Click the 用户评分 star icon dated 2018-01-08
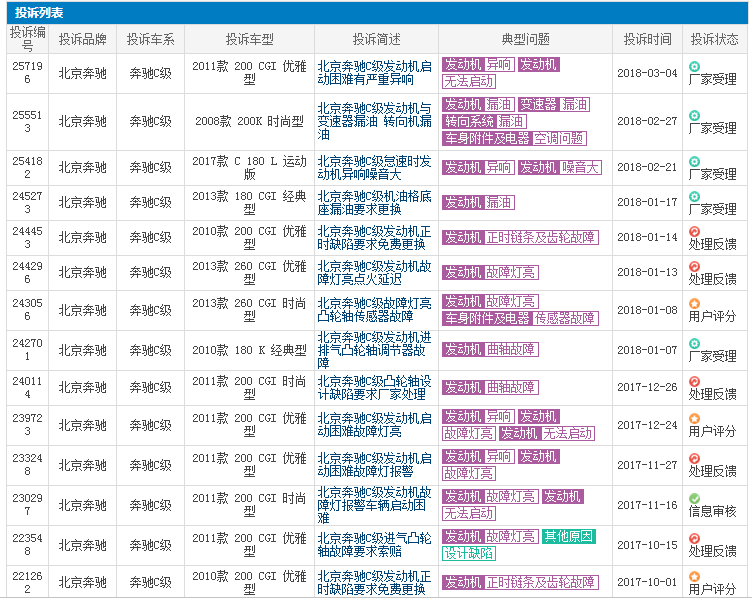This screenshot has width=752, height=598. tap(694, 302)
